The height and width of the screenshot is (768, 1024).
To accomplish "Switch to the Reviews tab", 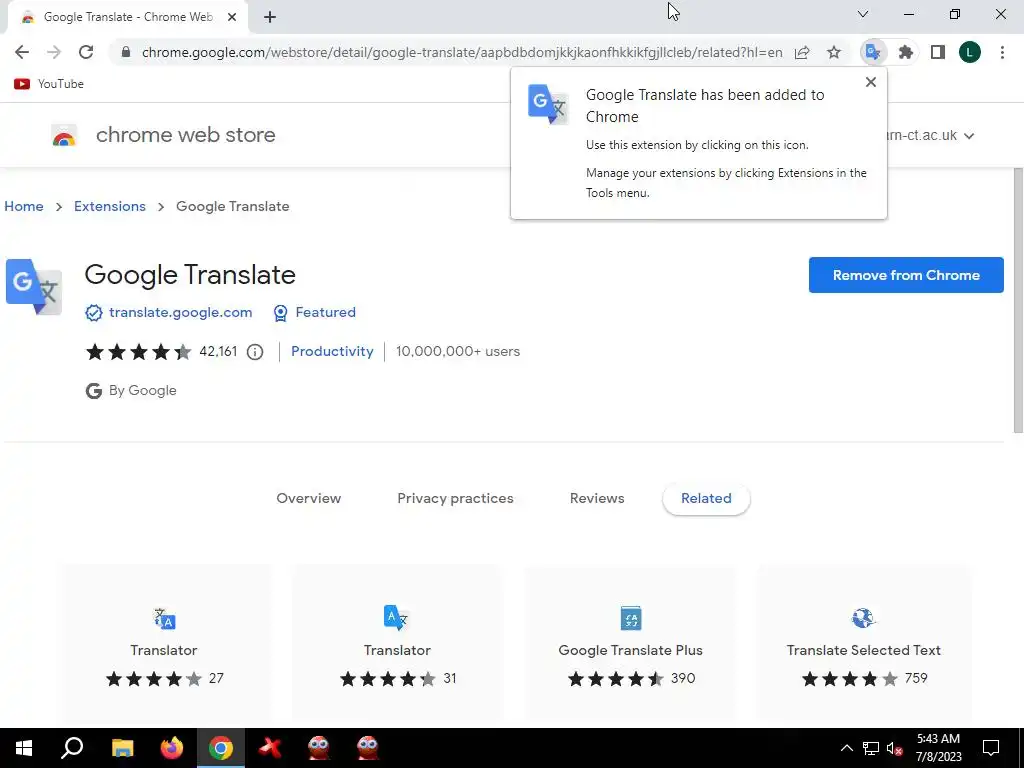I will click(597, 498).
